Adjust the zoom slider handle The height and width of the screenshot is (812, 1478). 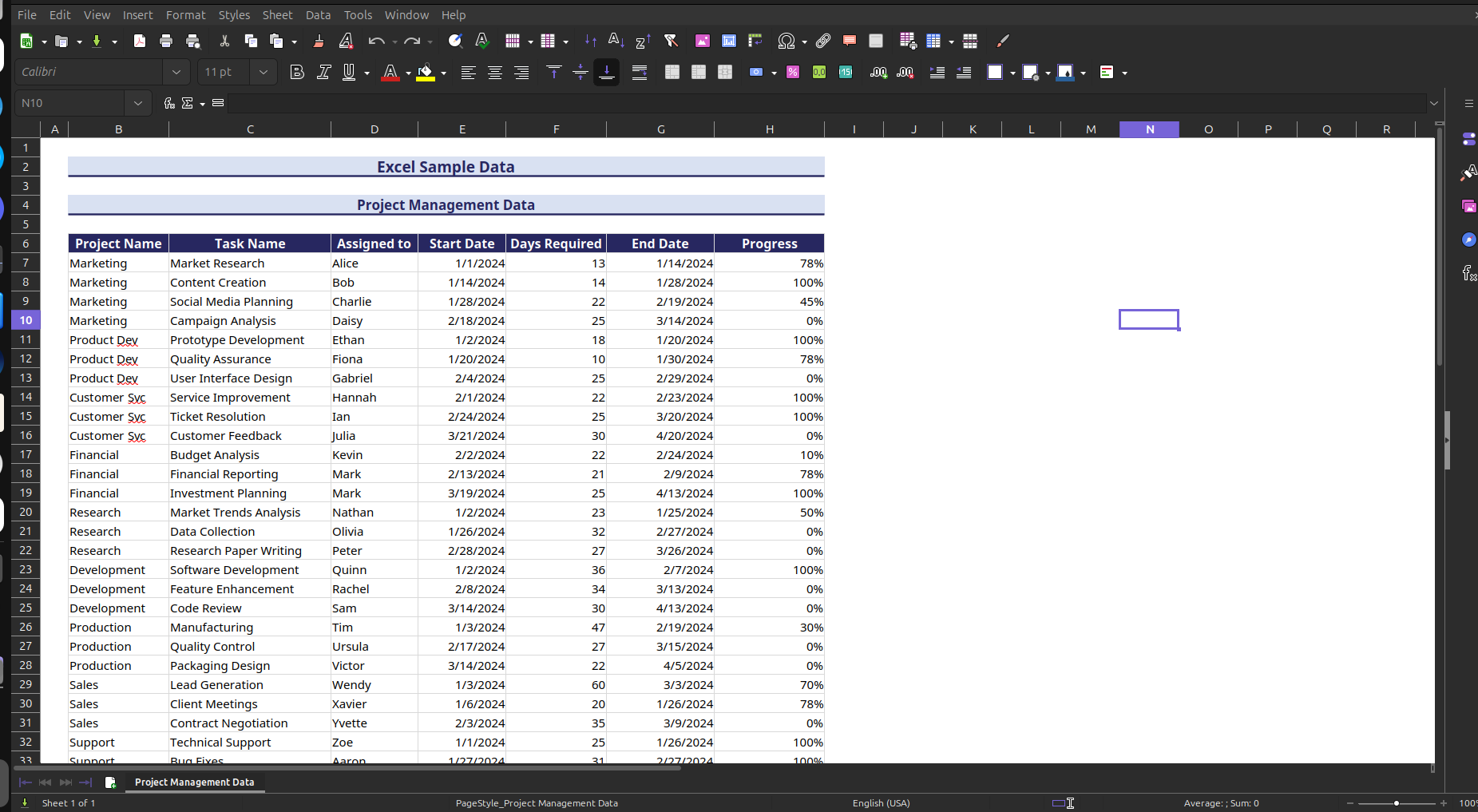[1397, 803]
